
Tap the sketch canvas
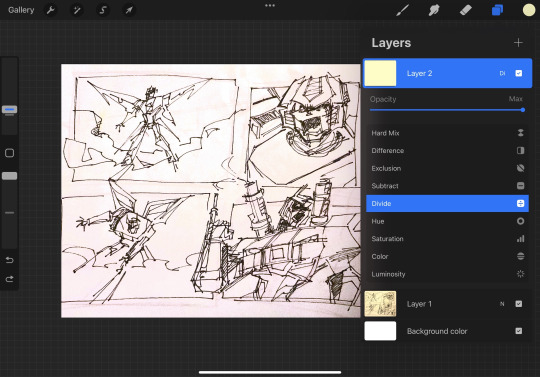(211, 191)
